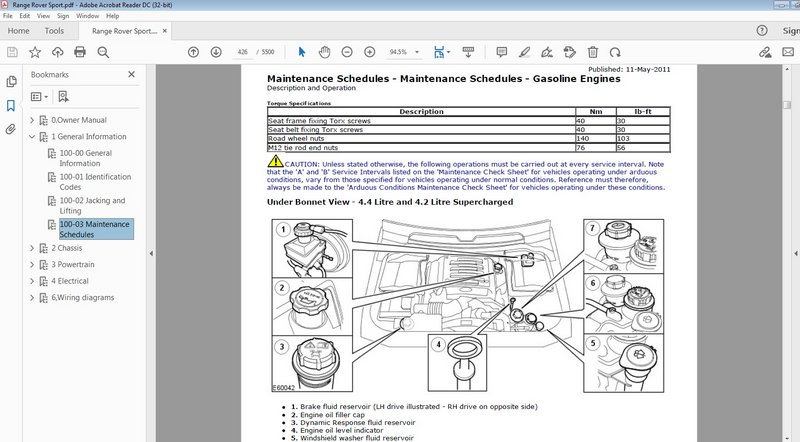Image resolution: width=800 pixels, height=442 pixels.
Task: Expand 6.Wiring diagrams bookmark
Action: [x=32, y=298]
